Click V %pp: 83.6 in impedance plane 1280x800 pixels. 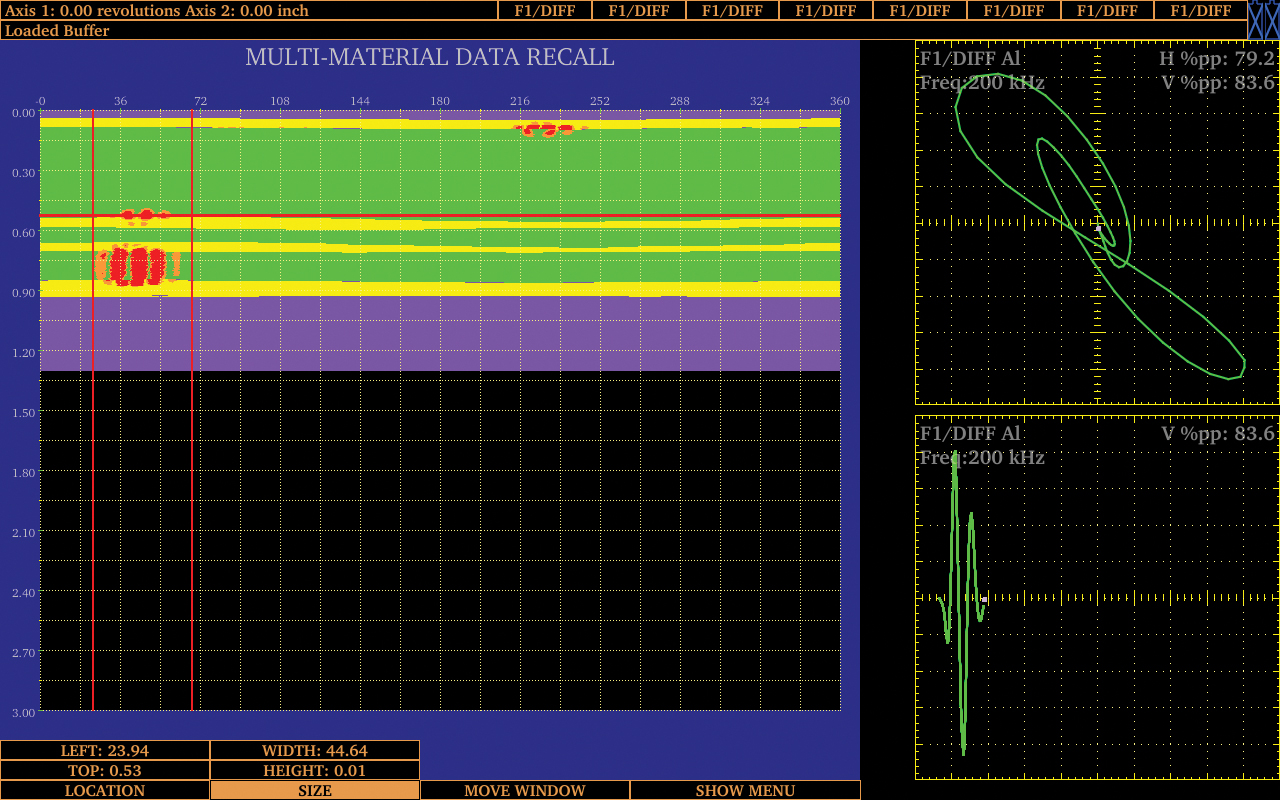pos(1217,83)
